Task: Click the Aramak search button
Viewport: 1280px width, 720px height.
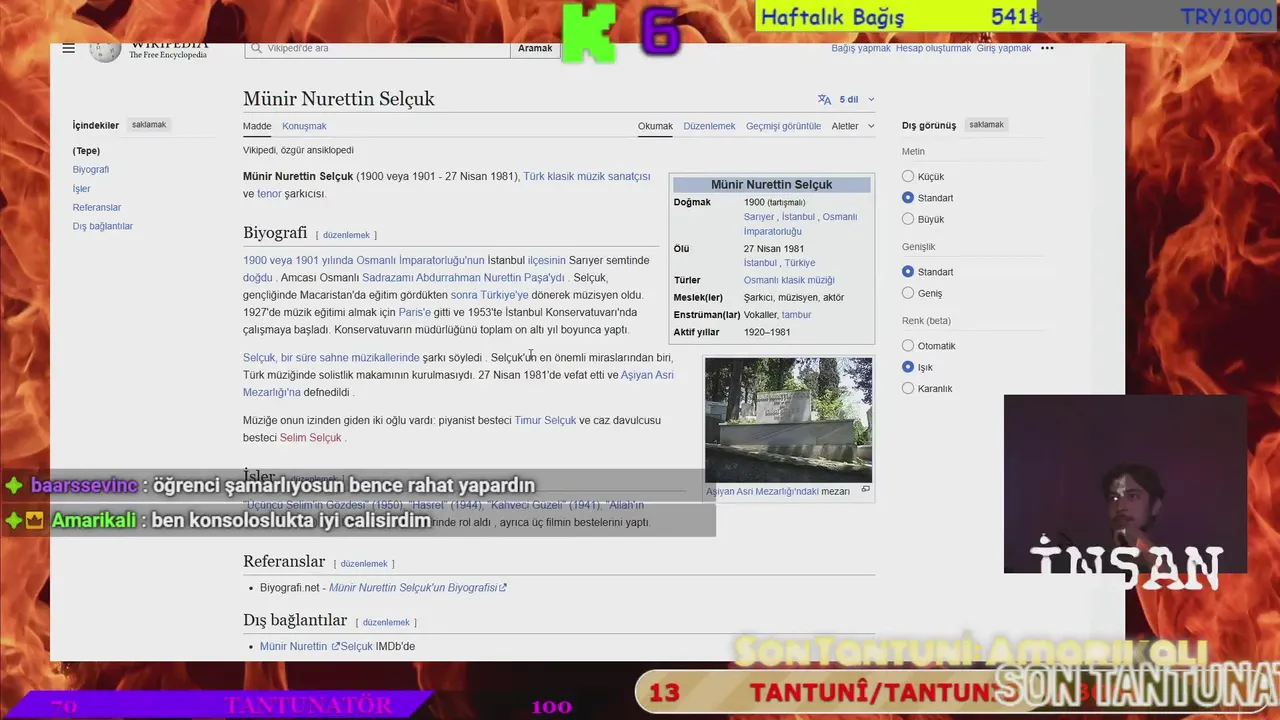Action: (x=535, y=48)
